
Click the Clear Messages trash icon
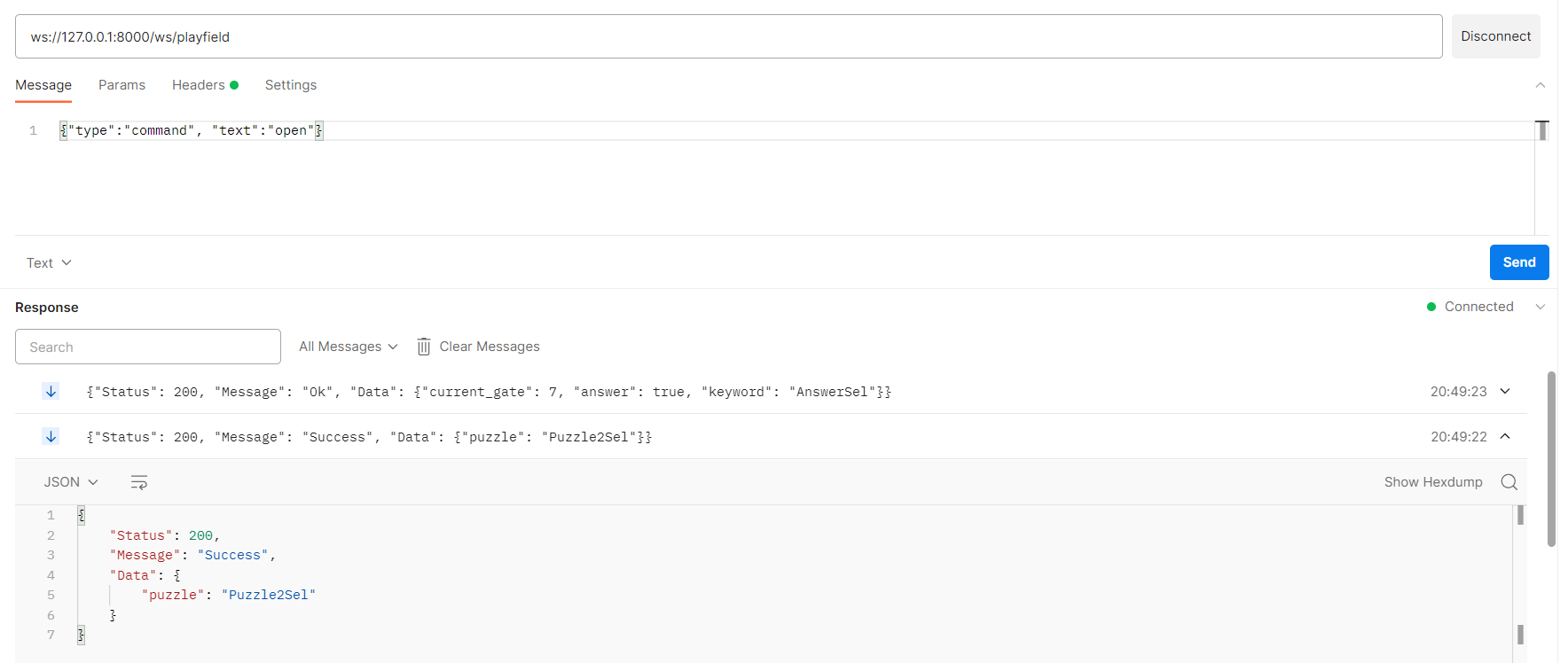424,347
